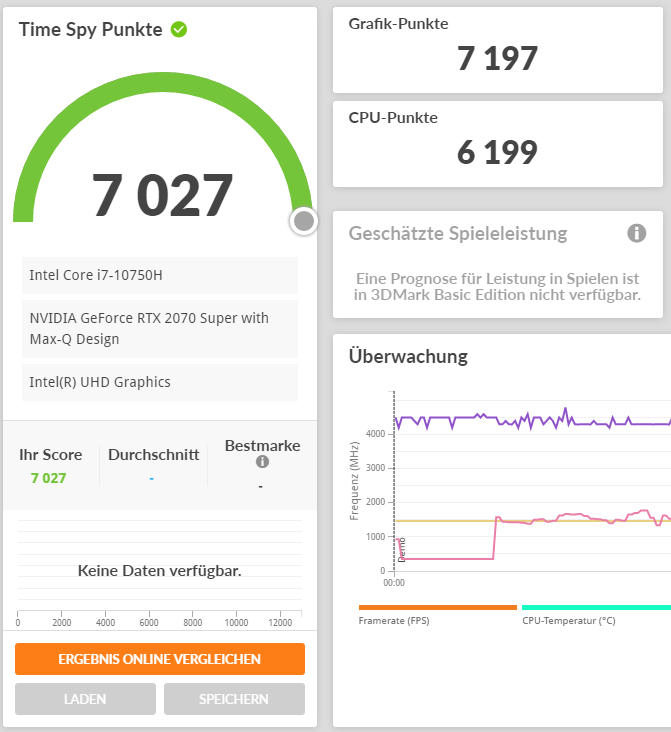This screenshot has width=671, height=732.
Task: Click Keine Daten verfügbar text
Action: click(160, 570)
